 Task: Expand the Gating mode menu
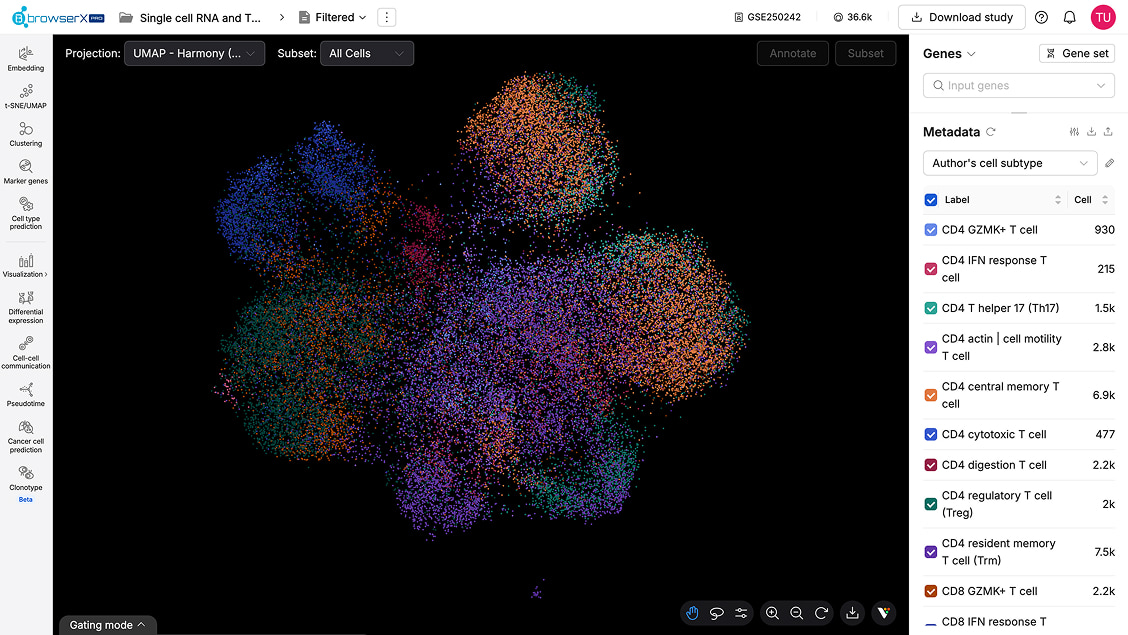tap(107, 624)
